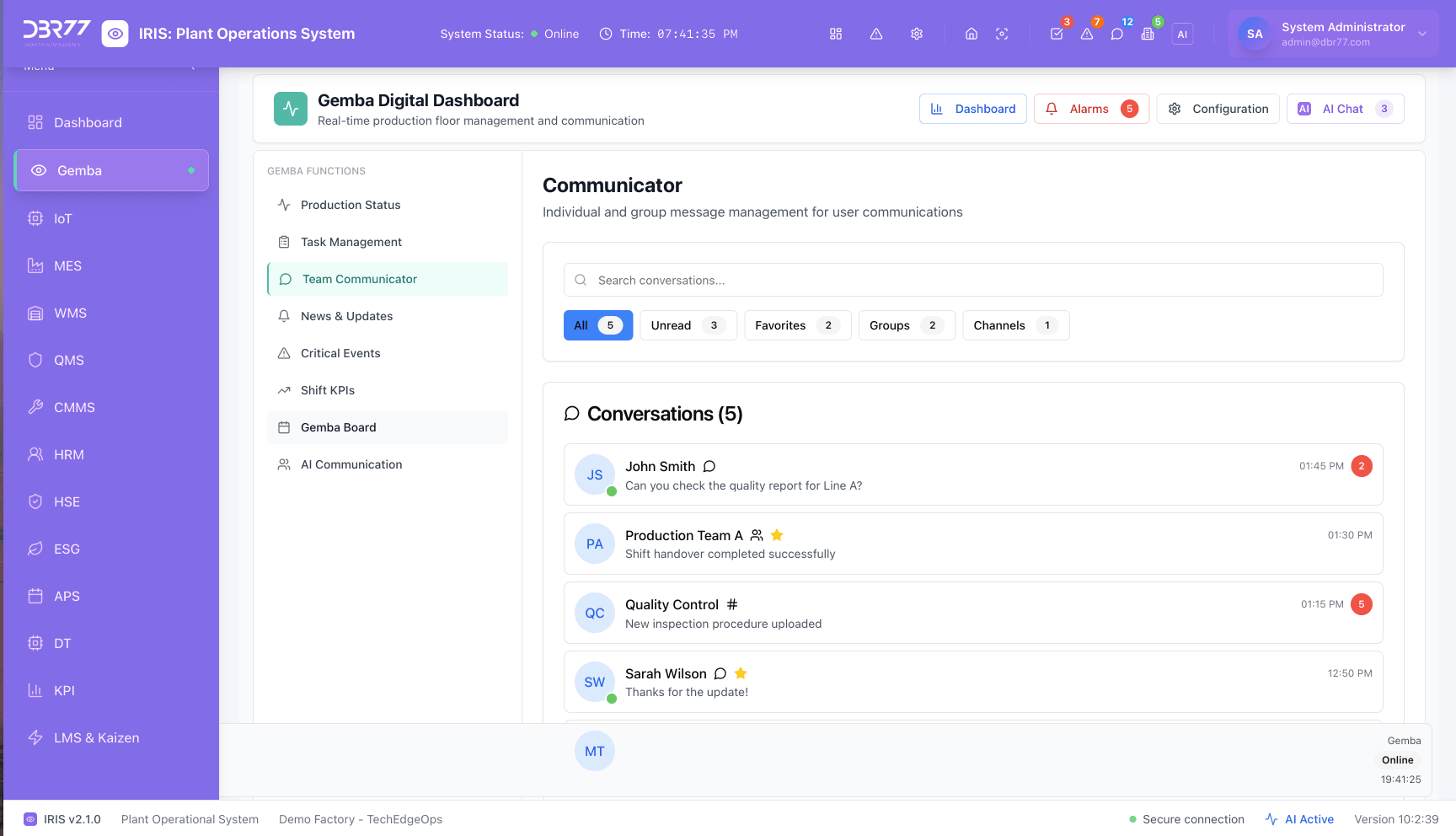Click the focus scan icon in top navigation
The image size is (1456, 836).
(x=1002, y=34)
